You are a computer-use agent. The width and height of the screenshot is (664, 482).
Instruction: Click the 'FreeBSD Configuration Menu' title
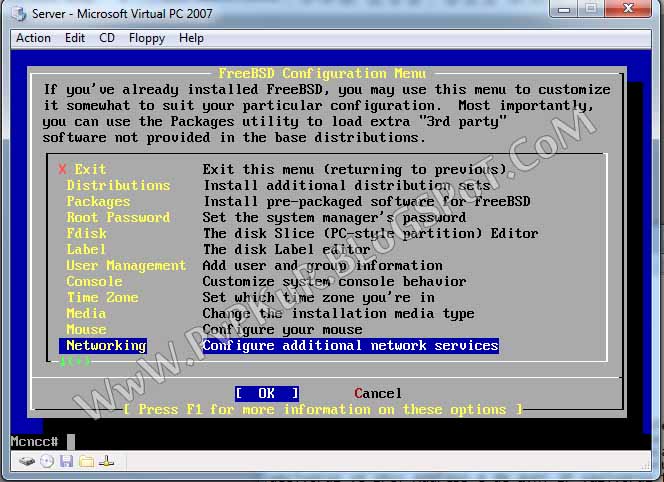click(x=322, y=73)
